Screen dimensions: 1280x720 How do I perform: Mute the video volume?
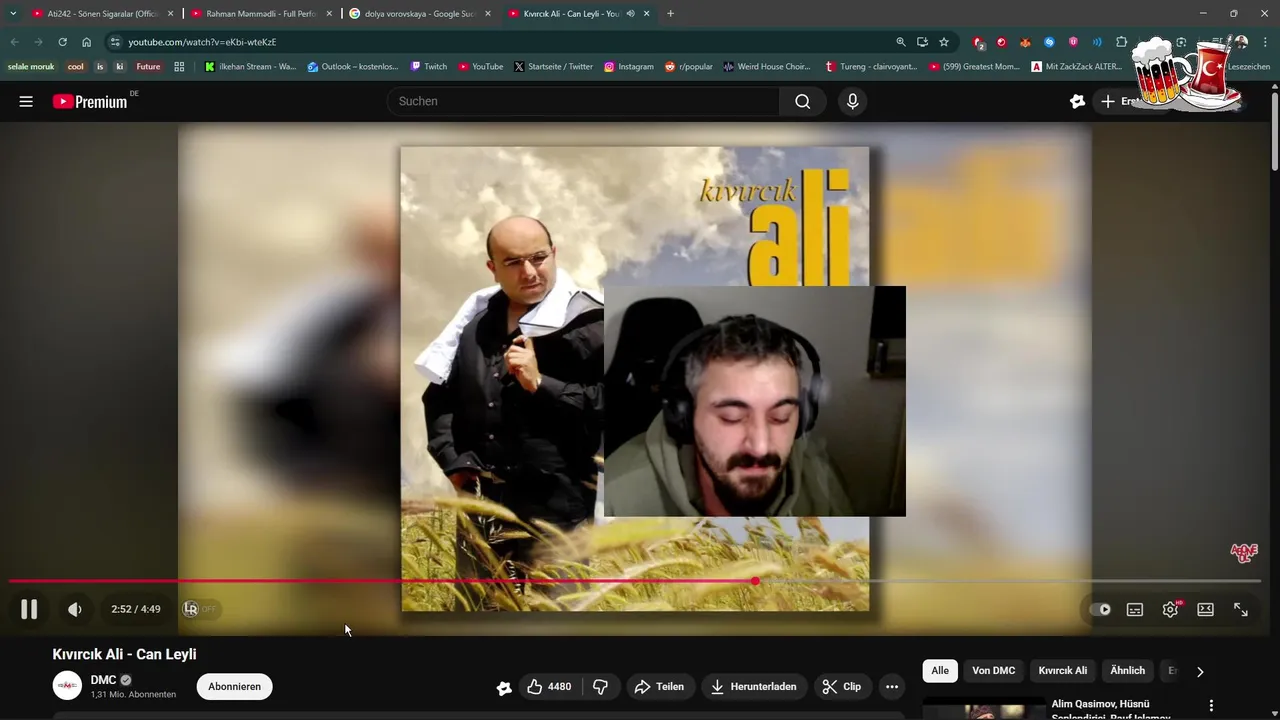(x=75, y=609)
